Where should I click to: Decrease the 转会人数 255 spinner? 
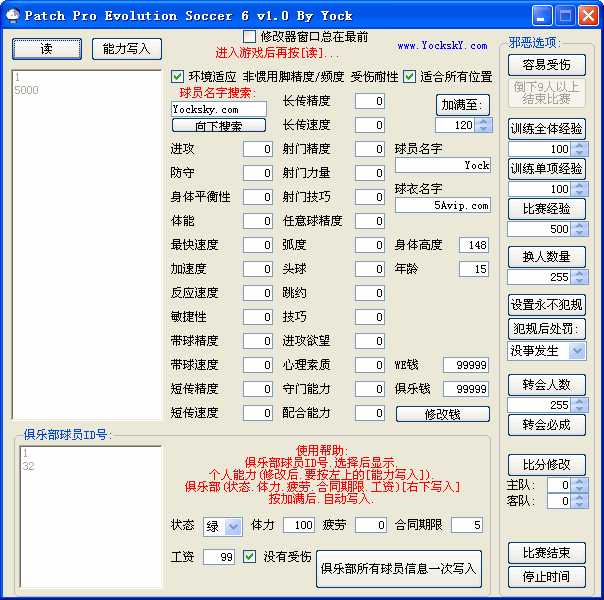580,409
